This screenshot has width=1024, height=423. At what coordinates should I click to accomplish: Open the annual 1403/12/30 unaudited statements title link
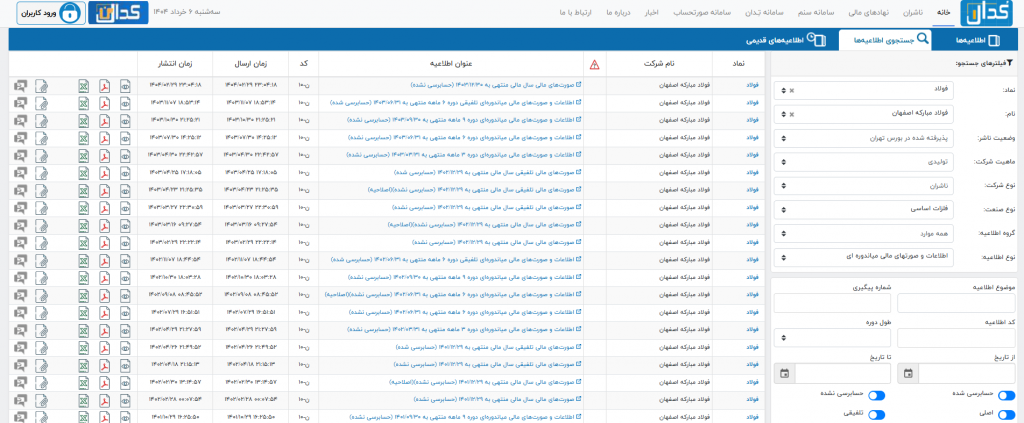(496, 86)
